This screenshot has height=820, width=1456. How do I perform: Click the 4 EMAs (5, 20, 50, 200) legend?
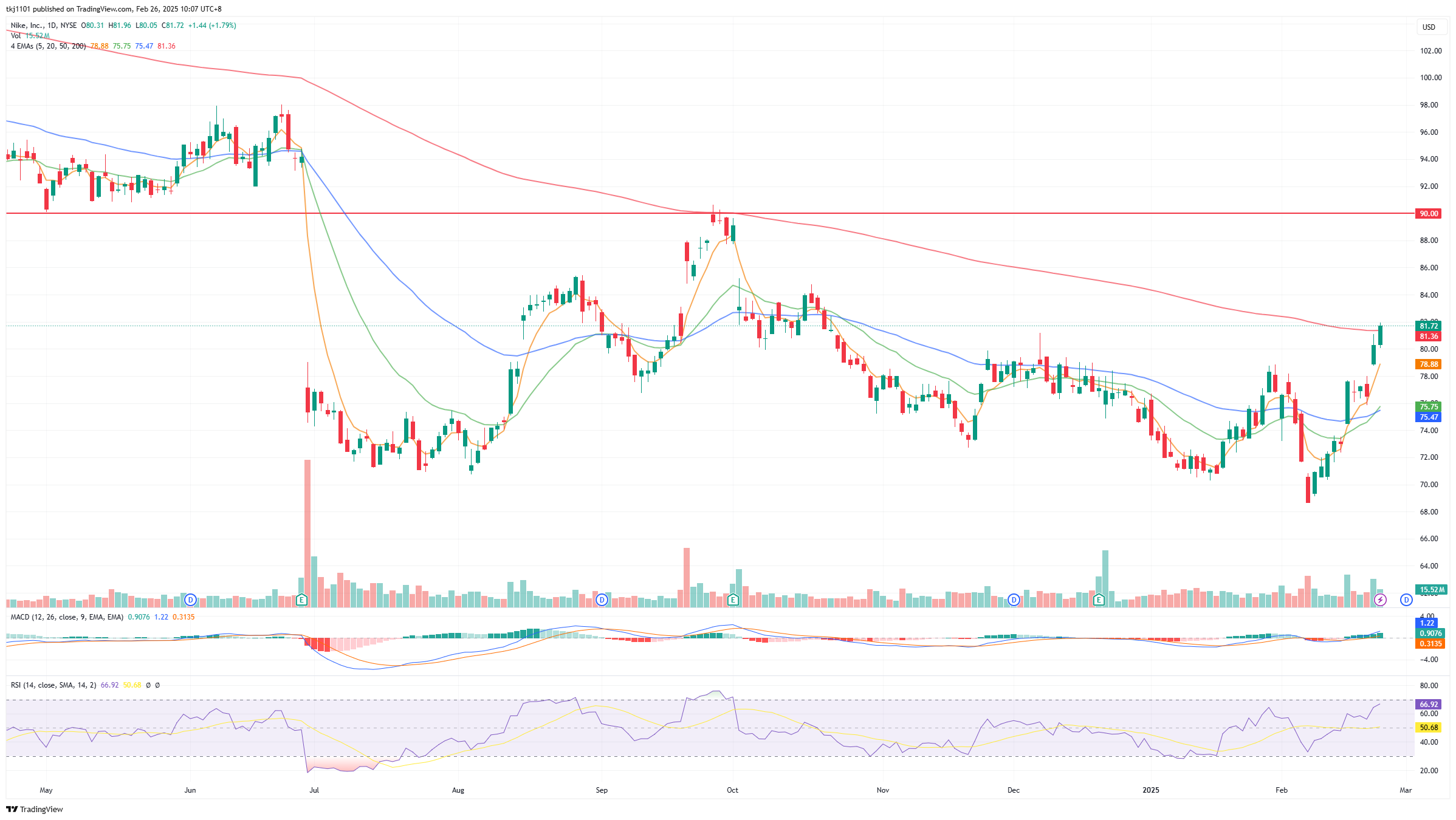(48, 46)
